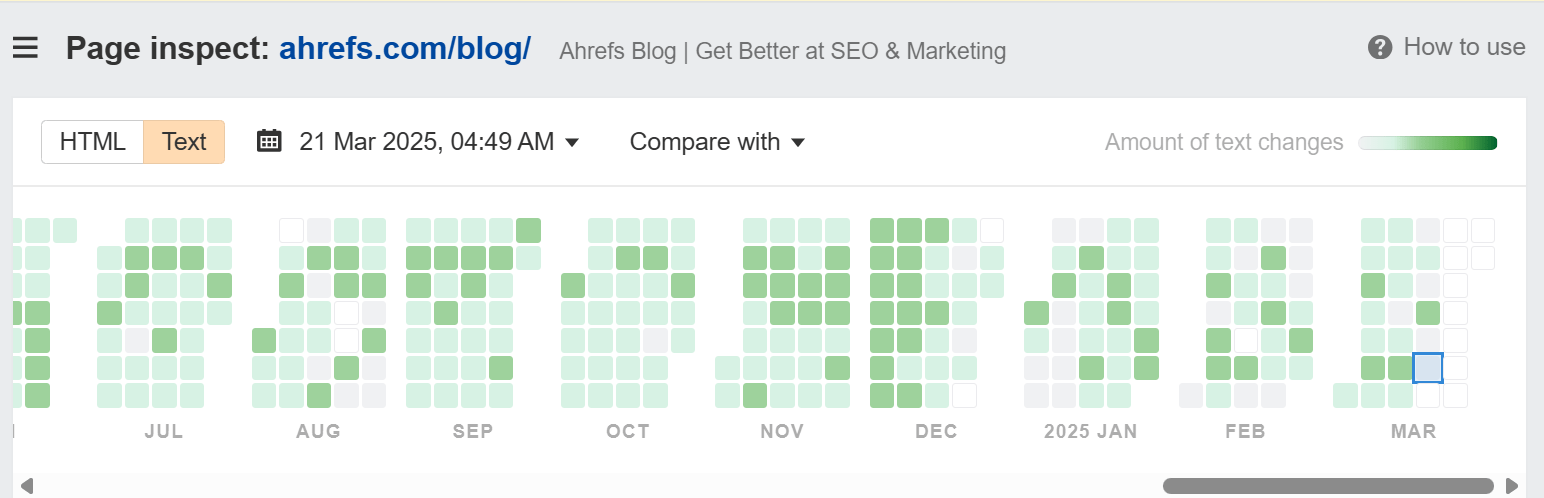Click the question mark help icon

point(1380,47)
